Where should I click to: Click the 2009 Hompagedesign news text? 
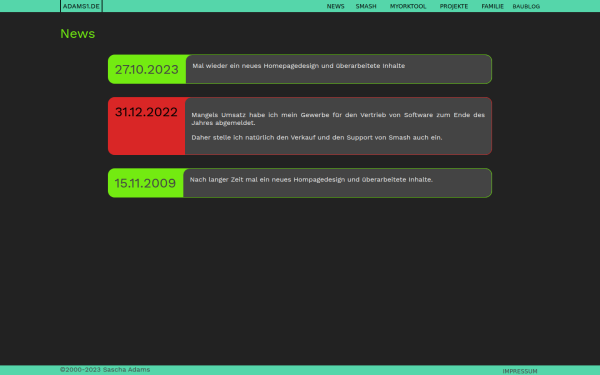(x=311, y=179)
